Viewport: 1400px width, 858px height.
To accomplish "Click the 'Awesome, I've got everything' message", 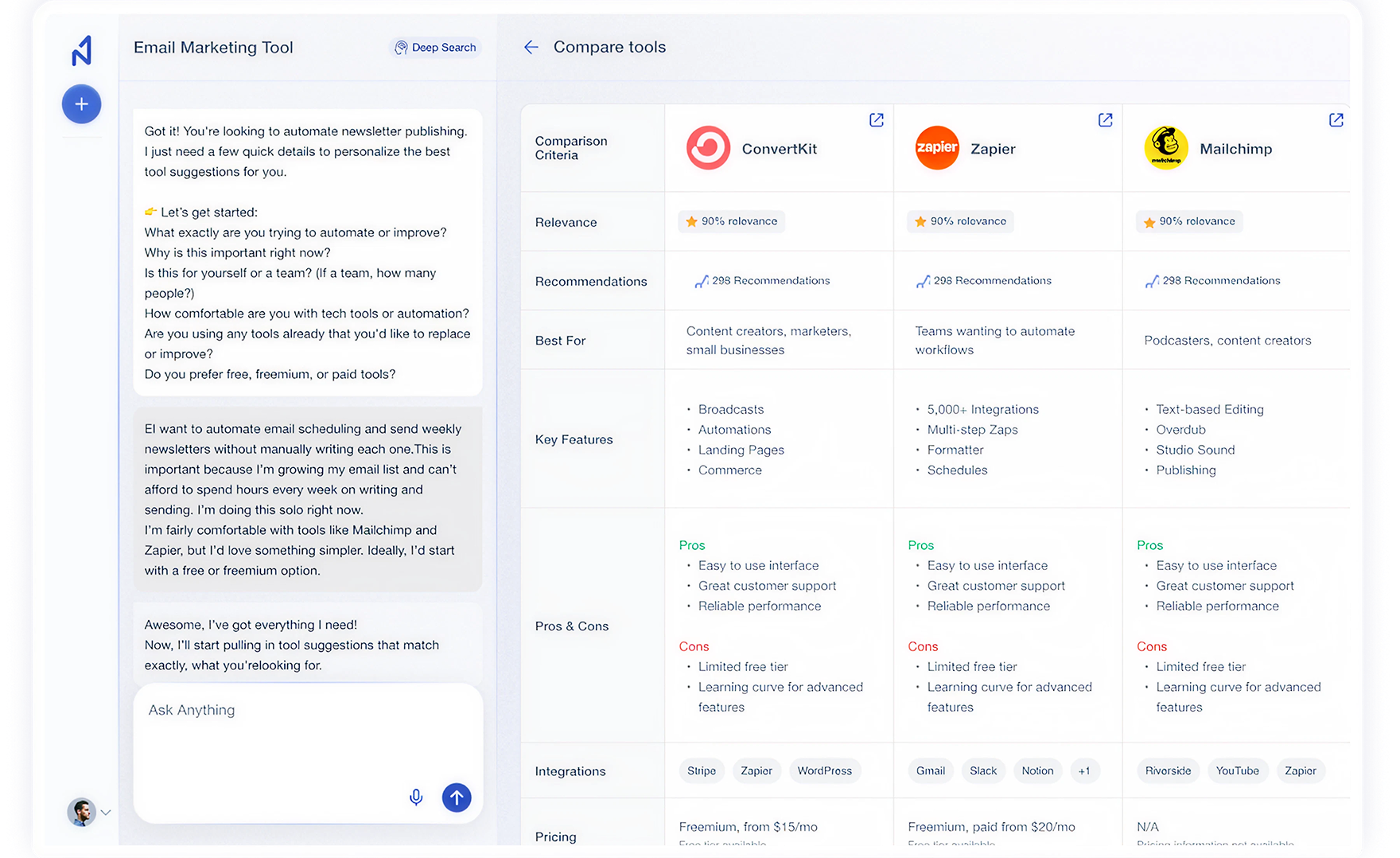I will click(x=308, y=645).
